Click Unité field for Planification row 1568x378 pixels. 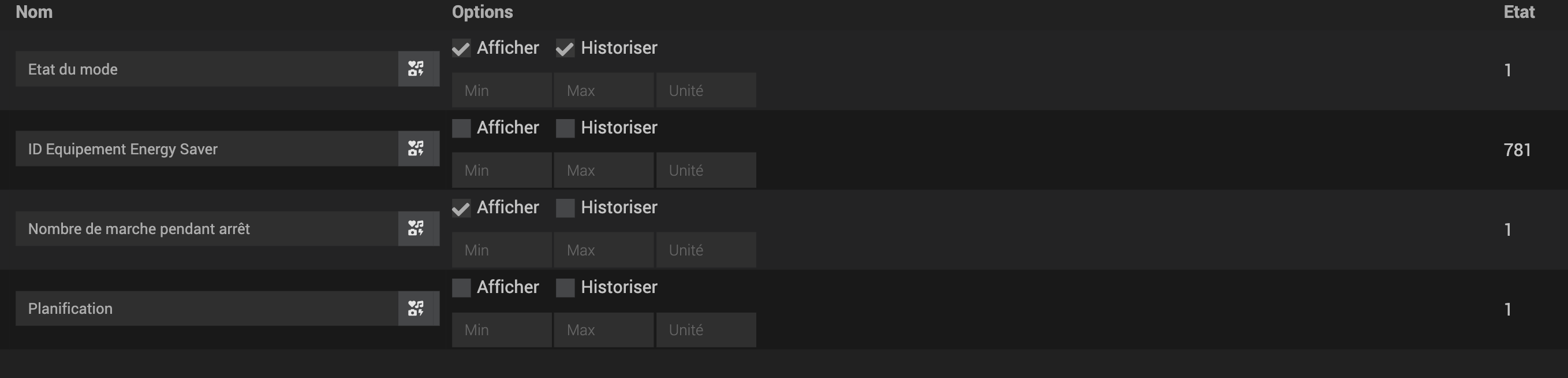pos(705,330)
